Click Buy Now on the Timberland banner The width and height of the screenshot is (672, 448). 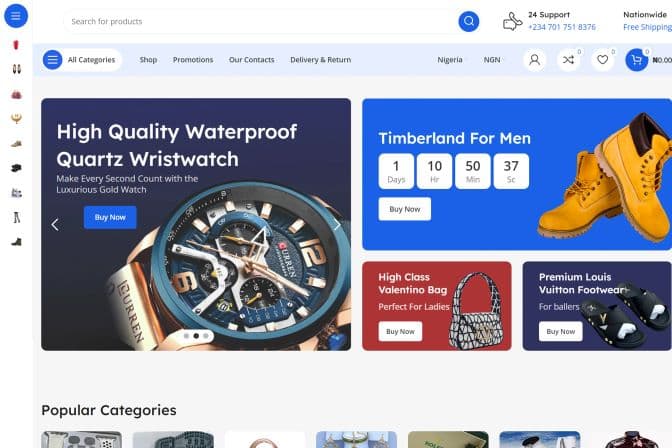(x=405, y=209)
